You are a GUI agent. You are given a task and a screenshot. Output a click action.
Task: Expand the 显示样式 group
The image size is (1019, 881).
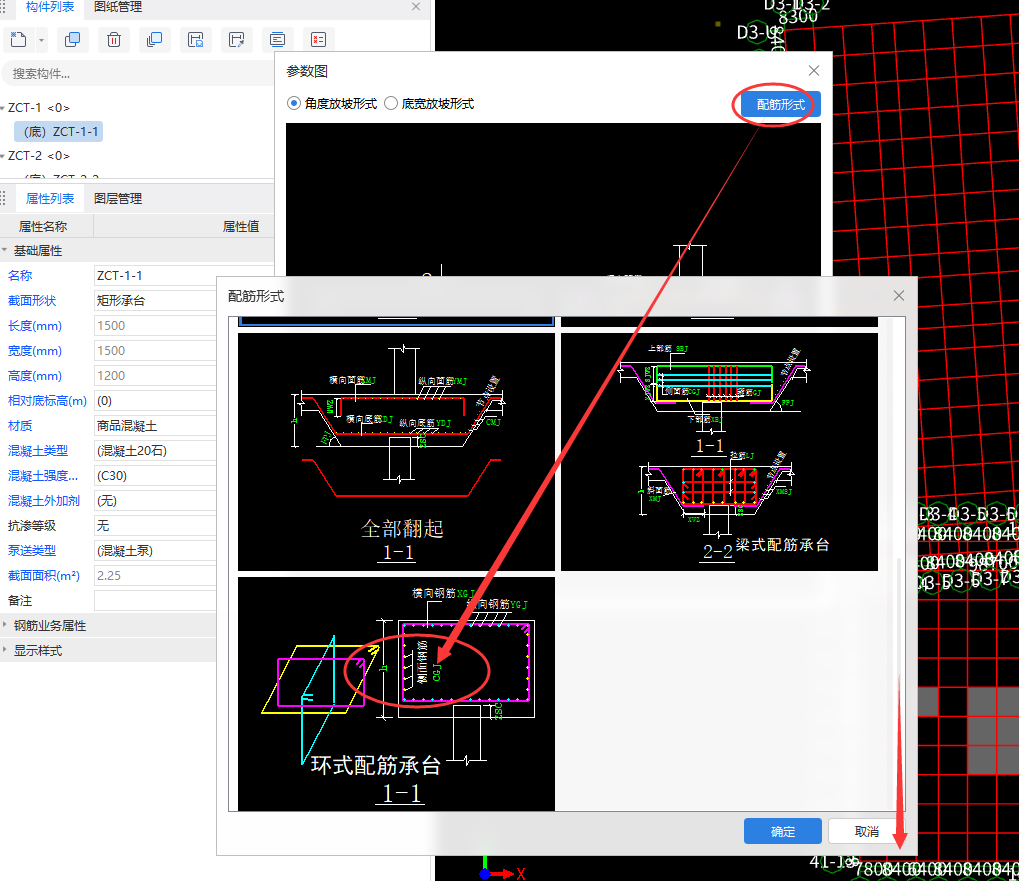click(x=5, y=650)
